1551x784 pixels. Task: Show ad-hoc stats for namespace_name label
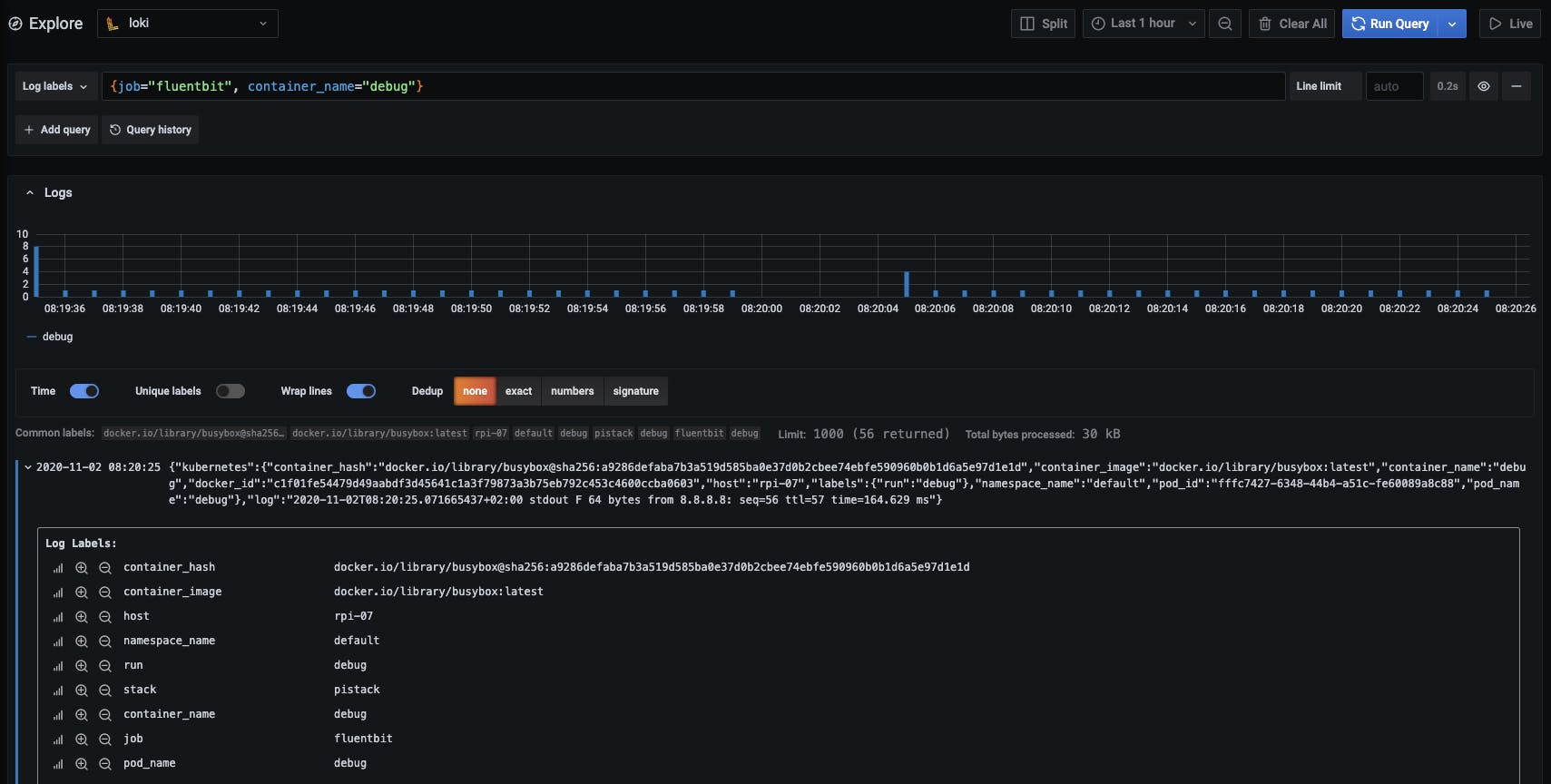coord(58,642)
